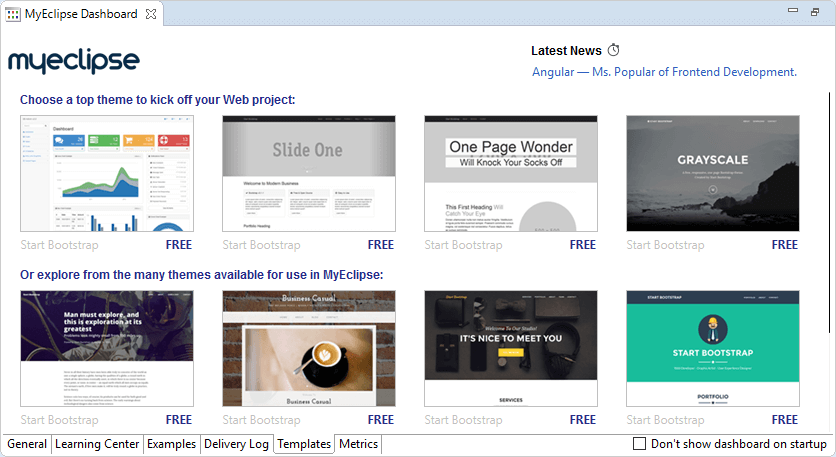Screen dimensions: 836x457
Task: Open the Business Casual coffee theme
Action: point(308,349)
